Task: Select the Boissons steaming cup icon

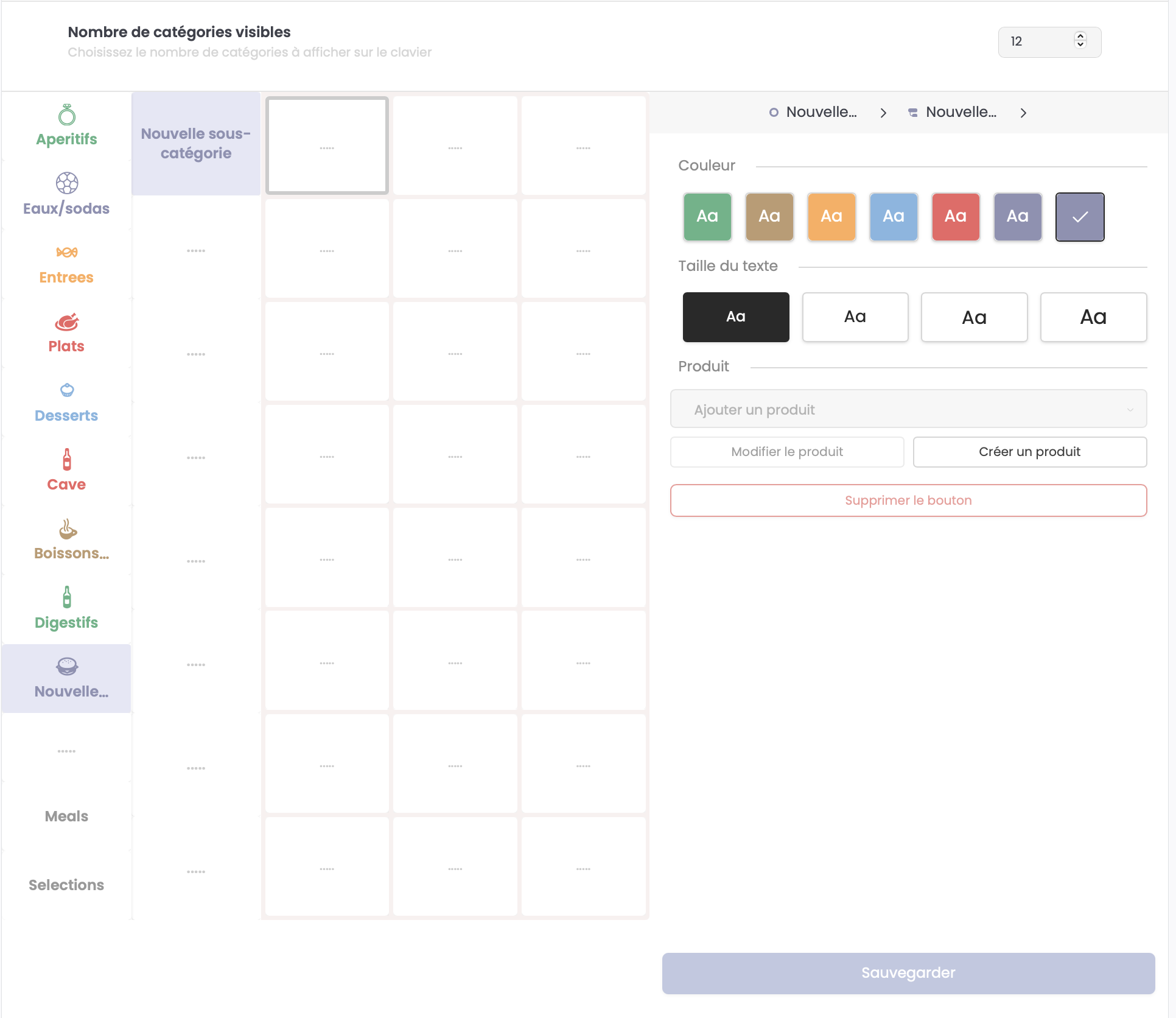Action: [x=67, y=528]
